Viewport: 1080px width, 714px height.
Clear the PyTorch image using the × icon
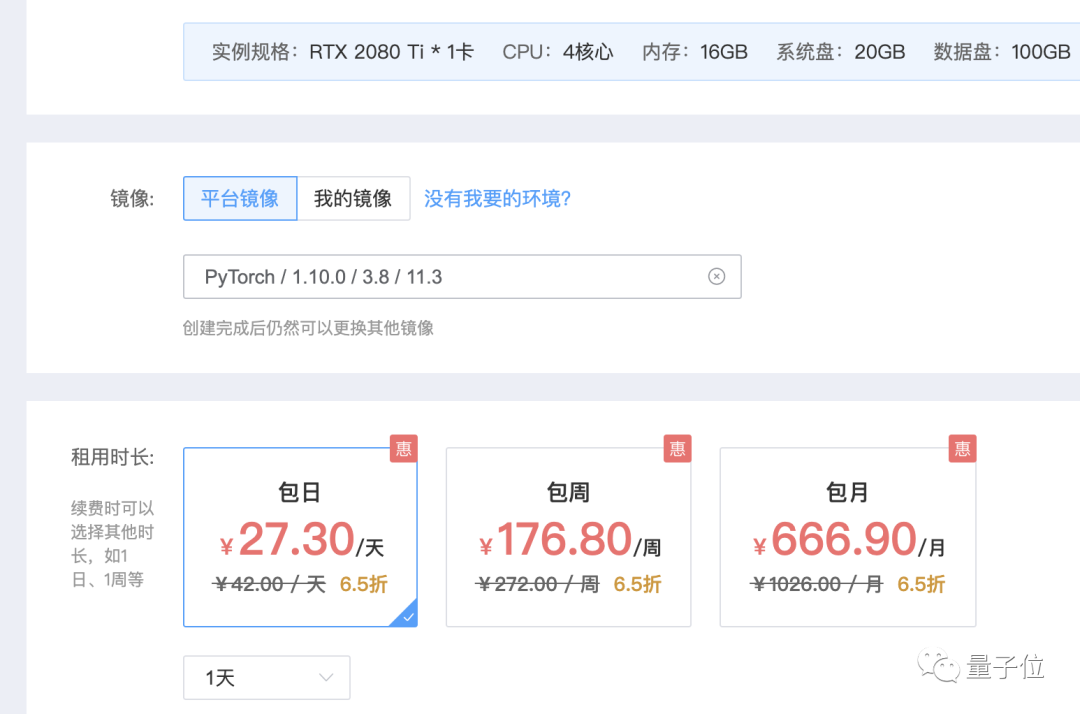pos(716,276)
